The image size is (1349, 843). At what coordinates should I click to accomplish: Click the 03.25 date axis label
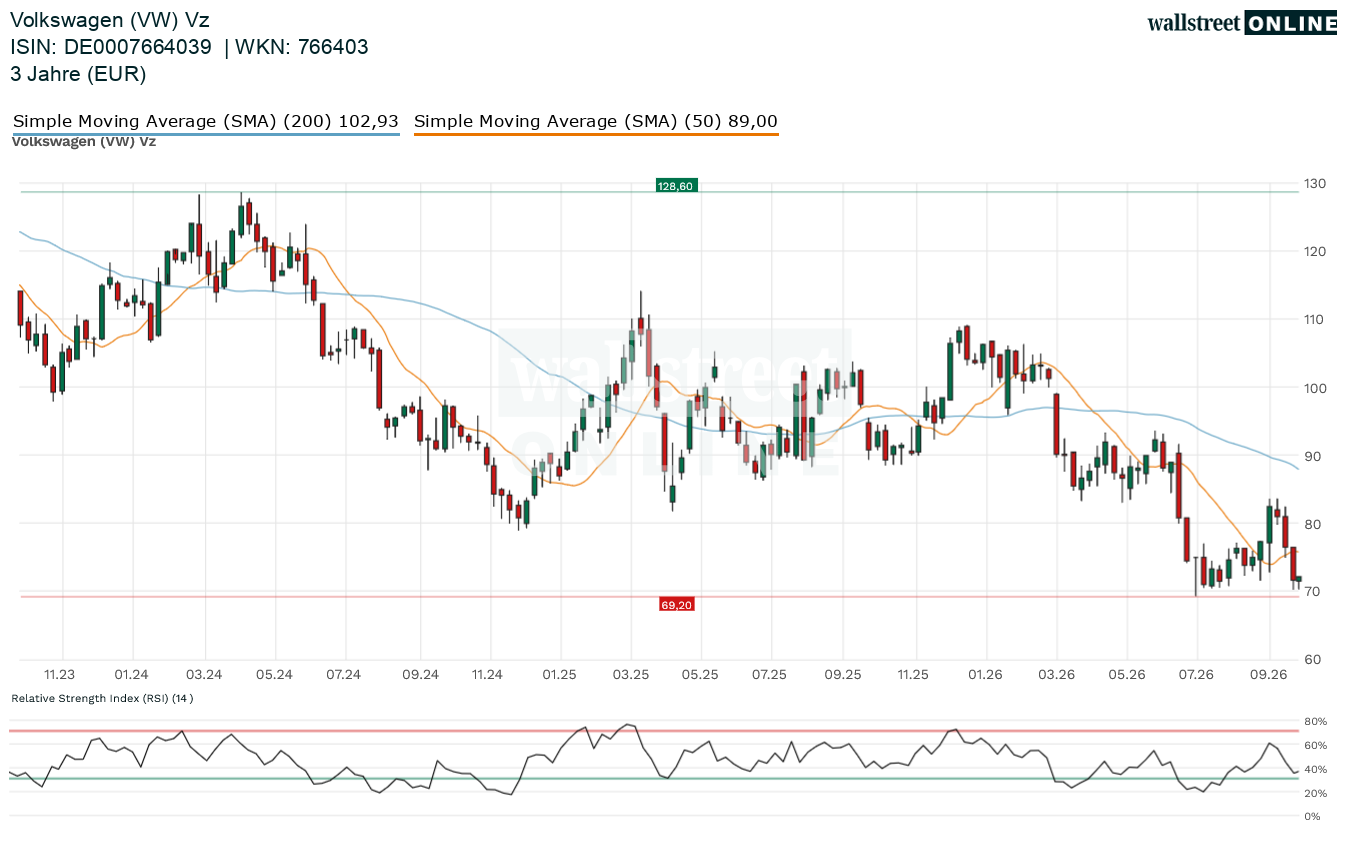tap(631, 675)
